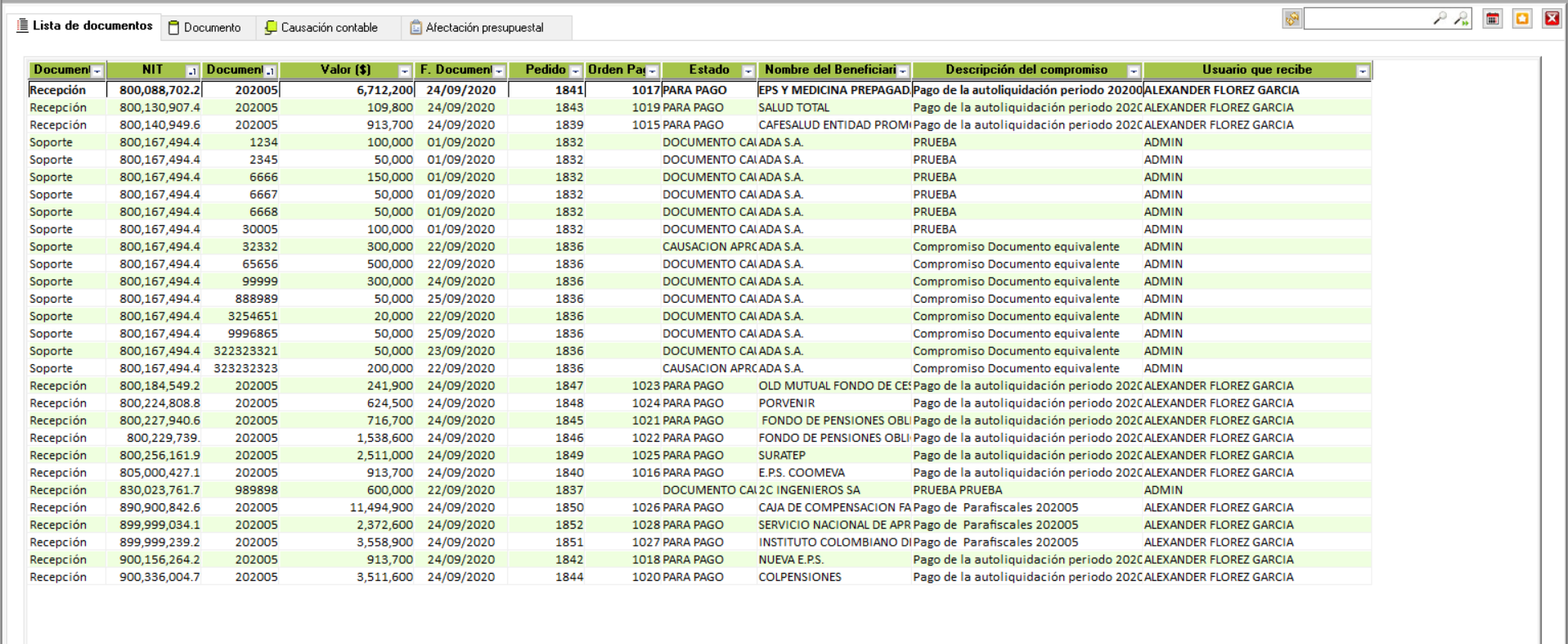Open Usuario que recibe filter dropdown
1568x644 pixels.
(x=1363, y=71)
